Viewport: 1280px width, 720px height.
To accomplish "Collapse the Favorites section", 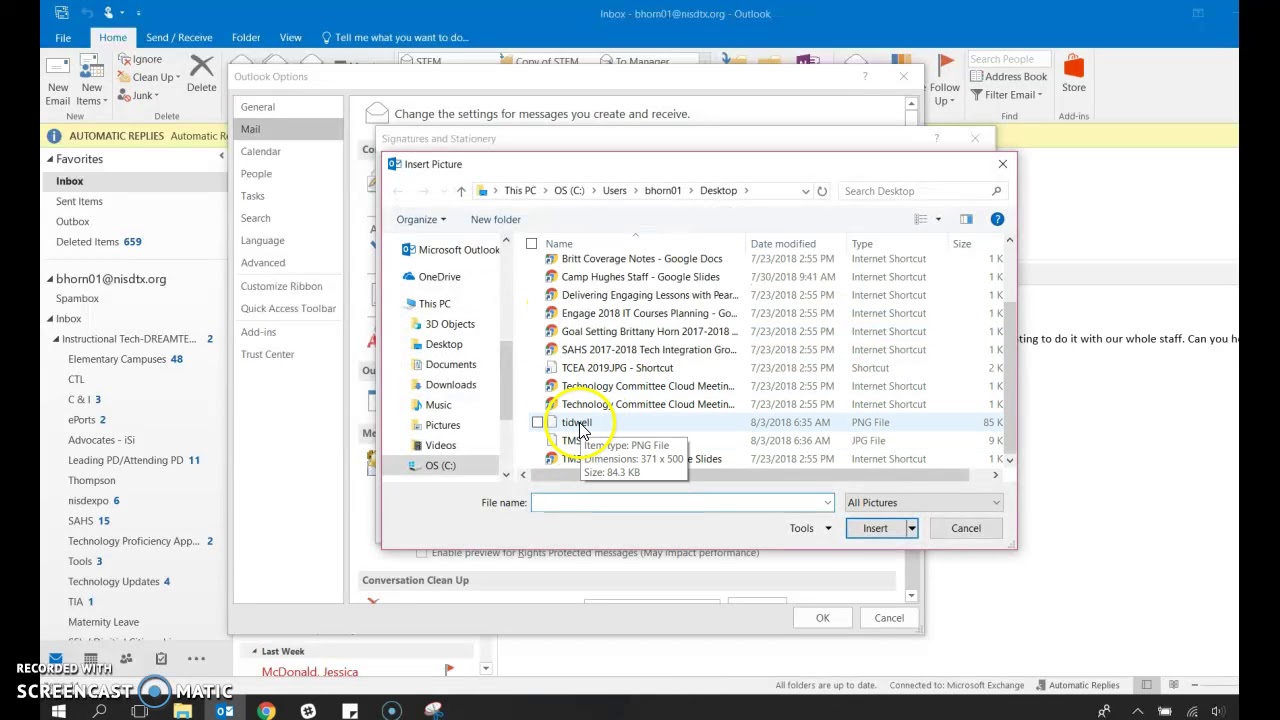I will 50,159.
